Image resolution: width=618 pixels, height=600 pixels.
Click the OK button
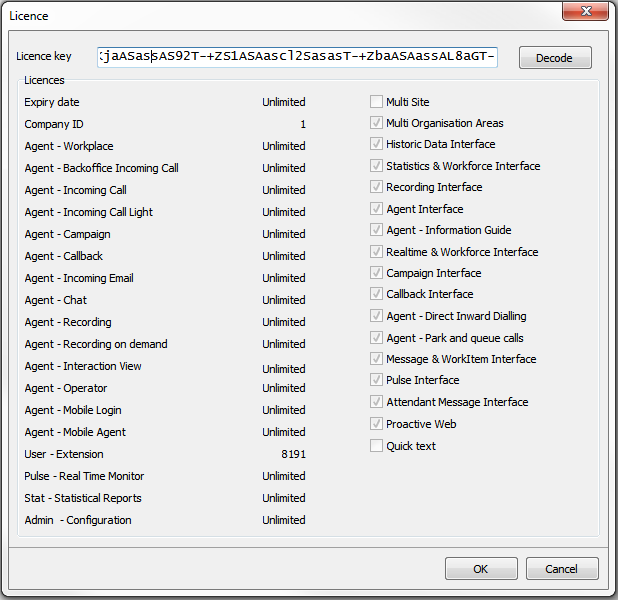click(481, 569)
